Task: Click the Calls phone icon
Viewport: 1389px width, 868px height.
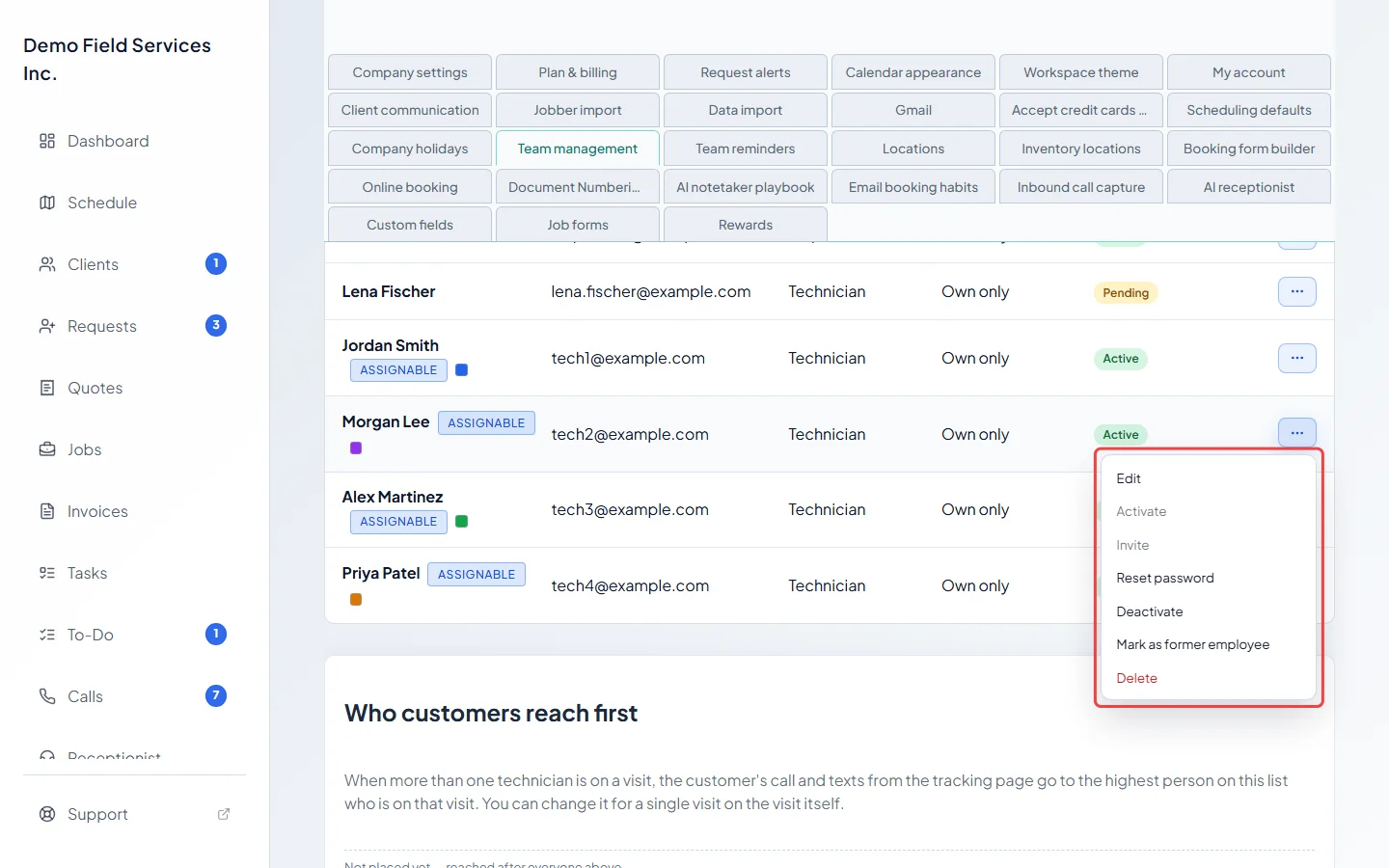Action: (x=47, y=696)
